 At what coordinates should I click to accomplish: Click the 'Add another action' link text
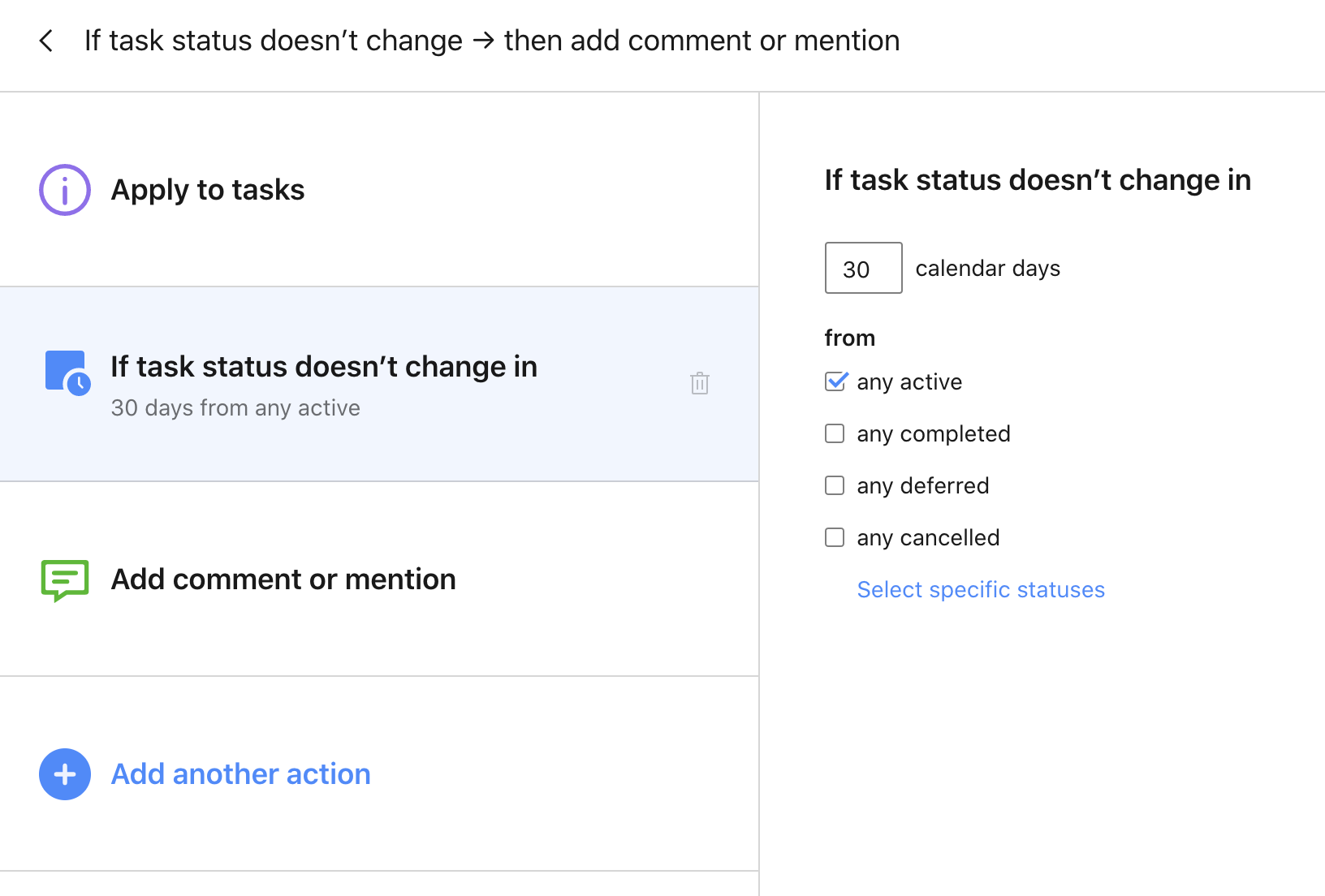240,774
